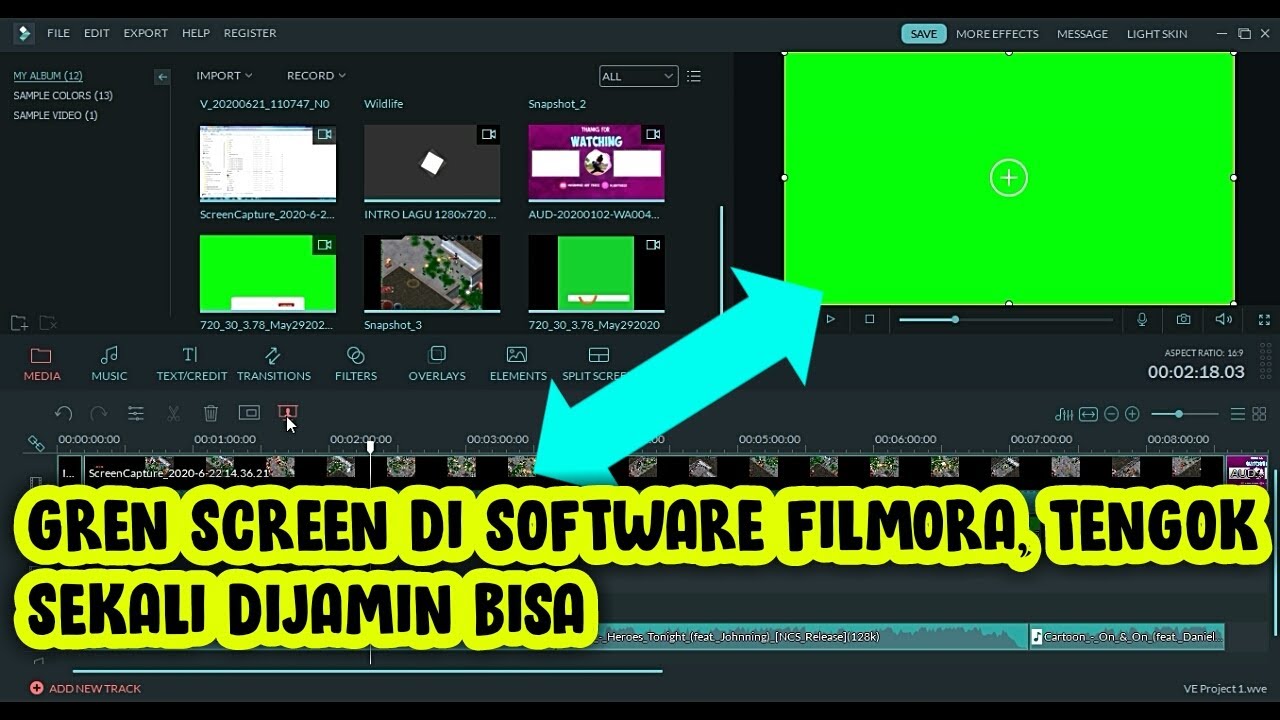This screenshot has height=720, width=1280.
Task: Open MESSAGE
Action: 1082,34
